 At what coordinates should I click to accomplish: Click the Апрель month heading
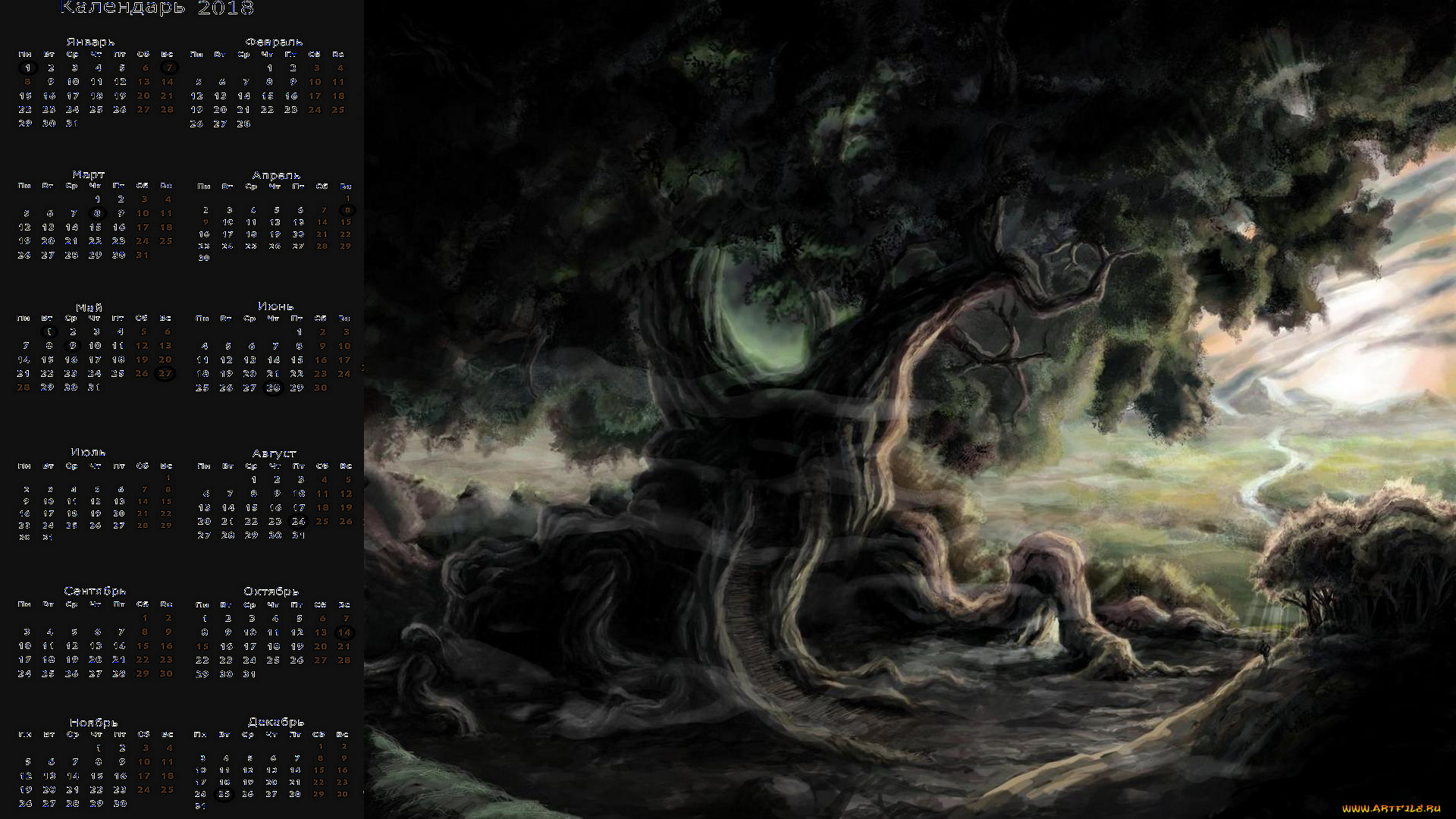tap(276, 175)
